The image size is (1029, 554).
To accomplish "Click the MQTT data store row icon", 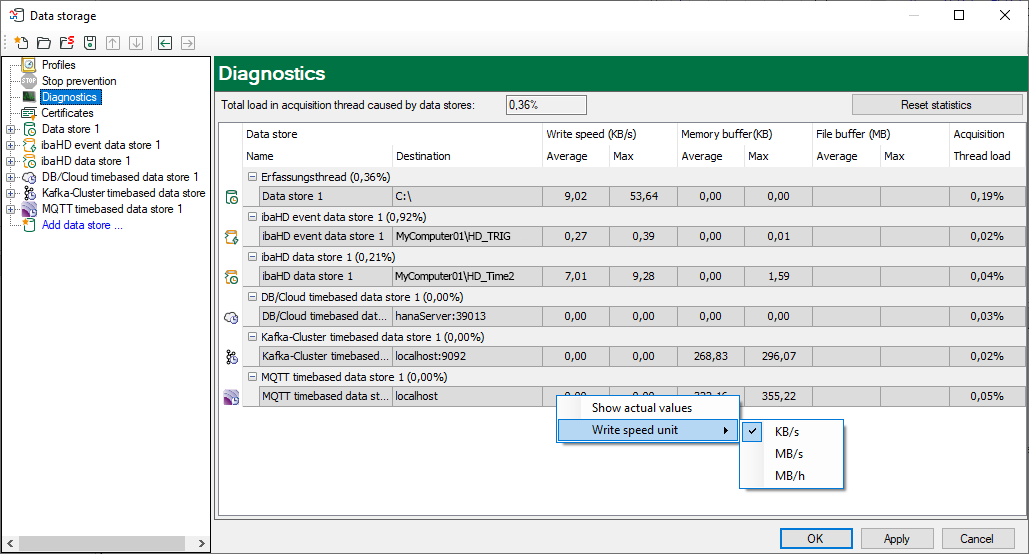I will coord(231,397).
